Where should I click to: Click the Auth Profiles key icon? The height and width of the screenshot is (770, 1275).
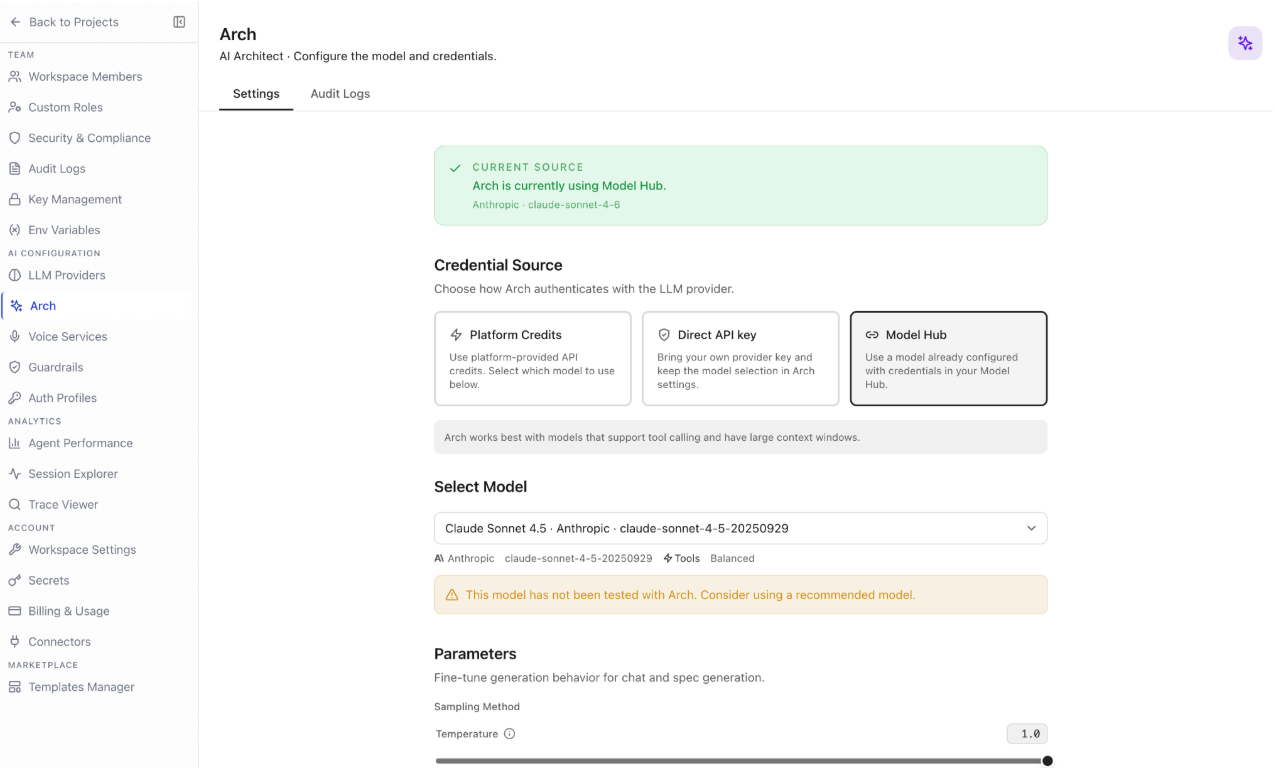[15, 398]
